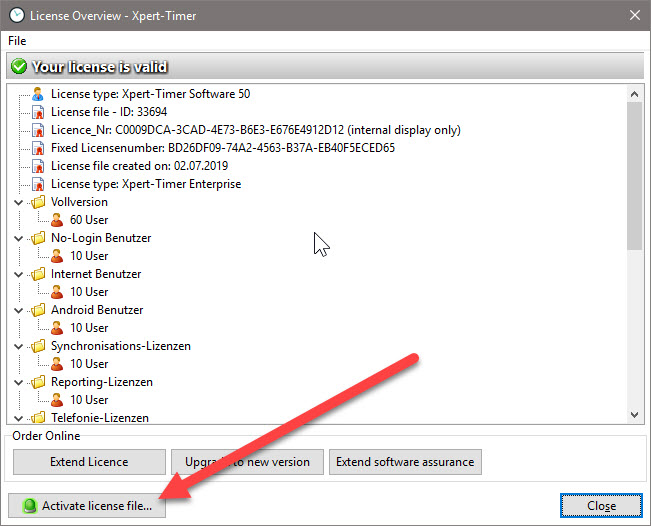Screen dimensions: 651x526
Task: Click the green valid license checkmark icon
Action: click(19, 67)
